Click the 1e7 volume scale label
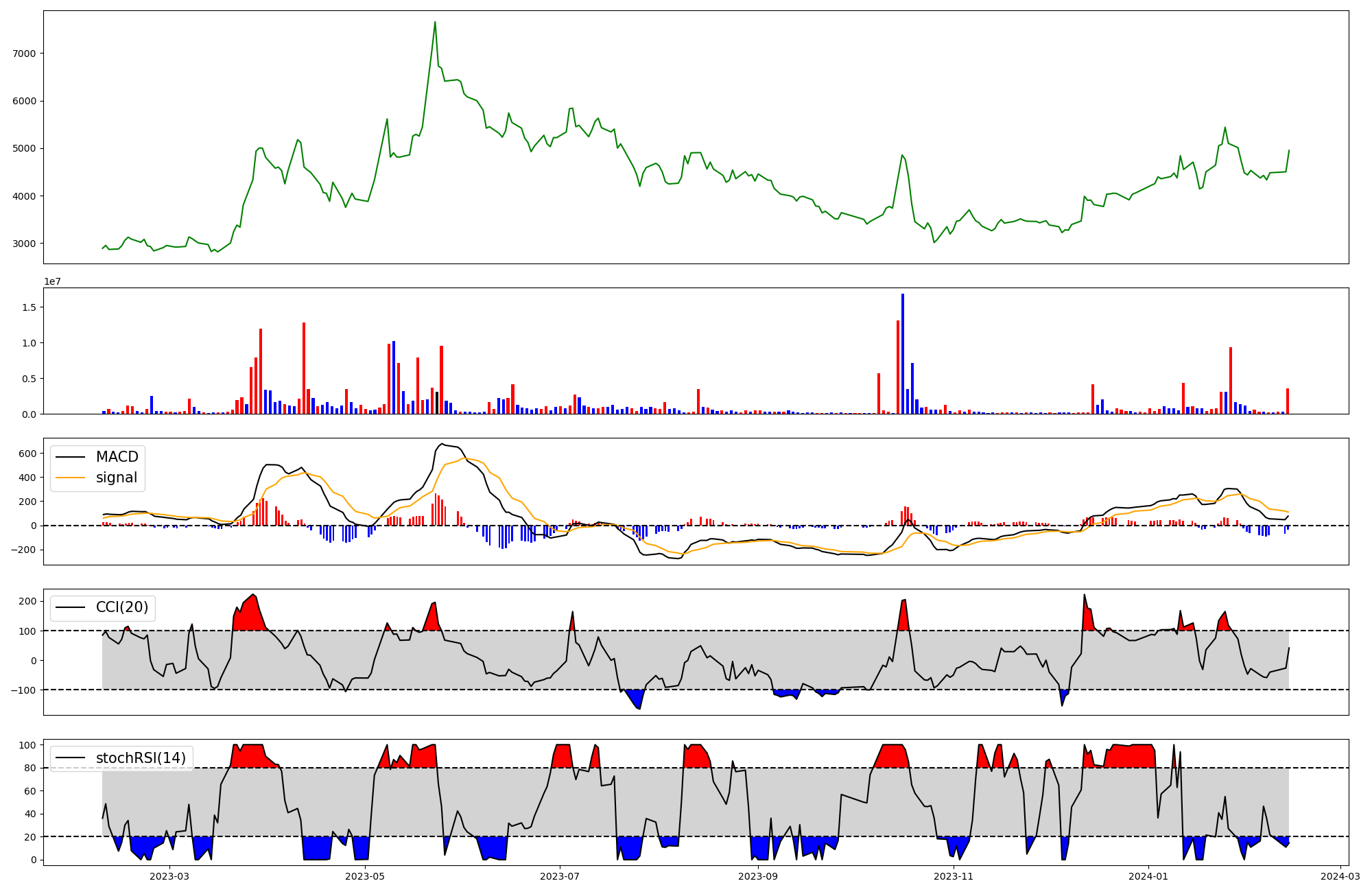The image size is (1372, 892). pyautogui.click(x=53, y=282)
